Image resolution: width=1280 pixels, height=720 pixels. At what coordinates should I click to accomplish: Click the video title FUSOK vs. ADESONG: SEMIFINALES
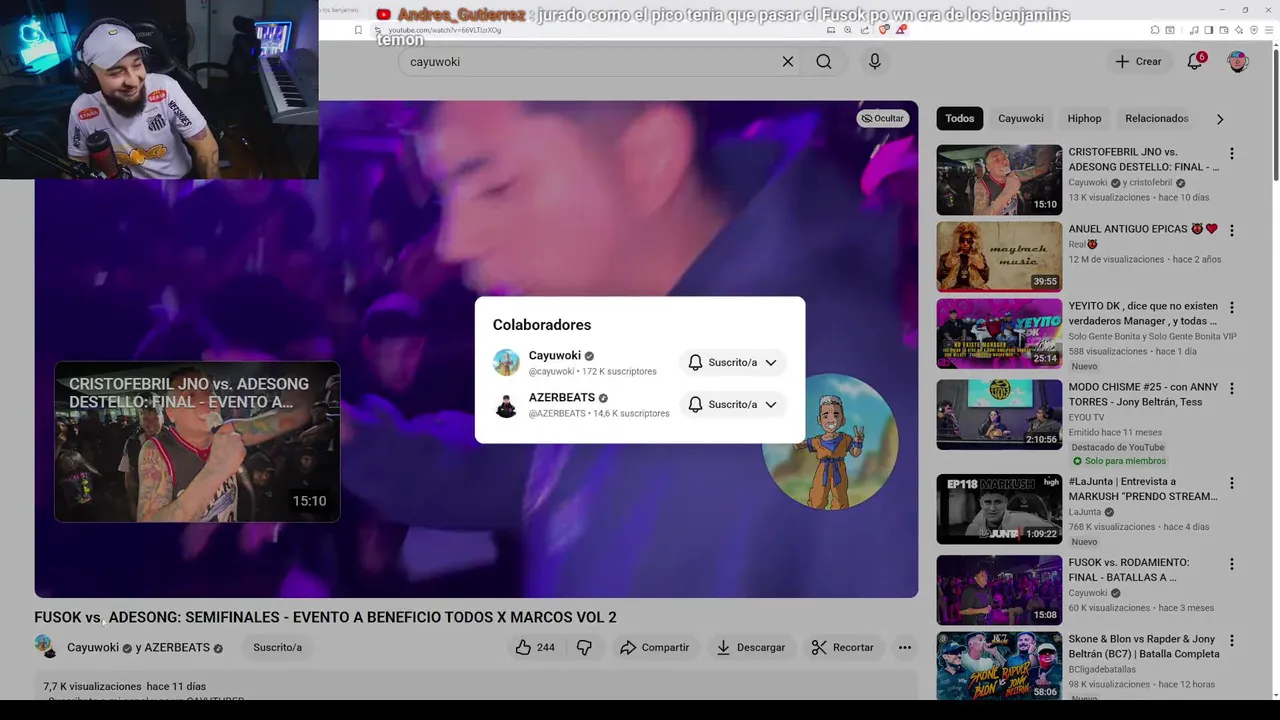click(325, 618)
